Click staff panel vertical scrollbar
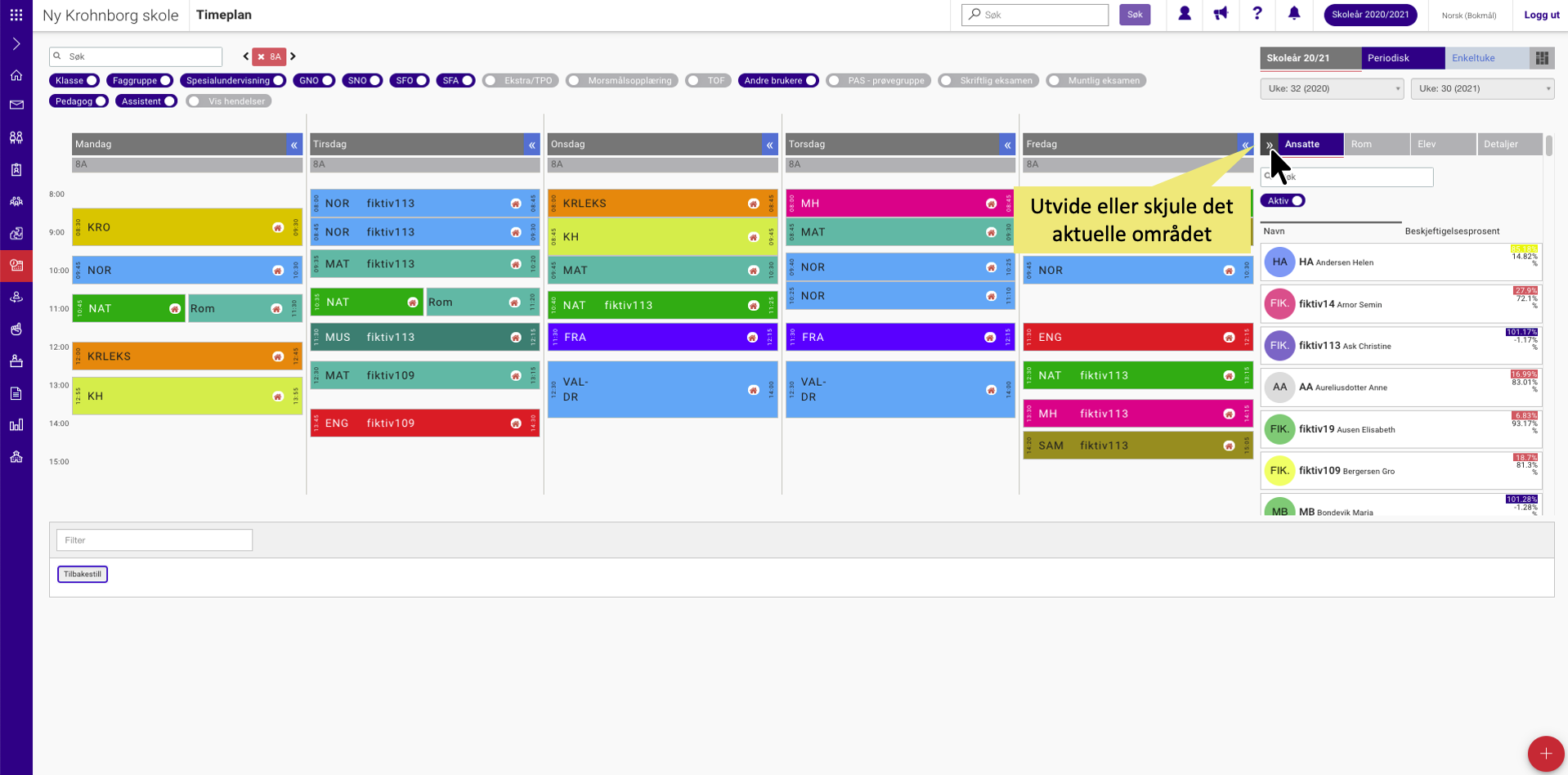Image resolution: width=1568 pixels, height=775 pixels. pos(1548,146)
